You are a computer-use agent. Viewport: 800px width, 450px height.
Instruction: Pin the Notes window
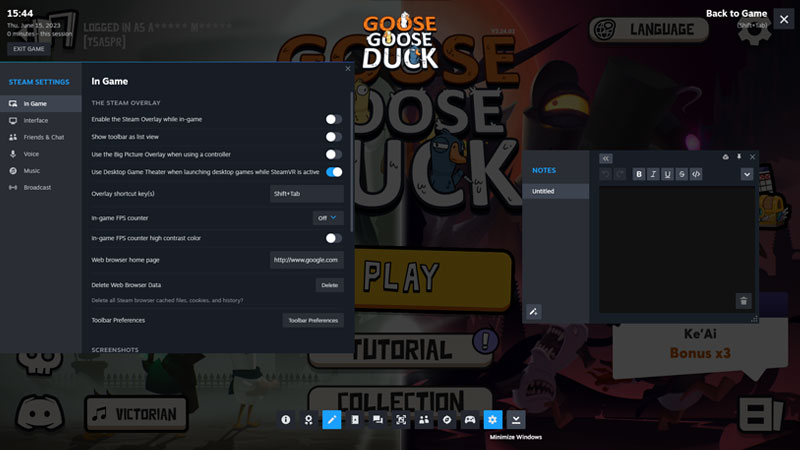click(x=739, y=157)
